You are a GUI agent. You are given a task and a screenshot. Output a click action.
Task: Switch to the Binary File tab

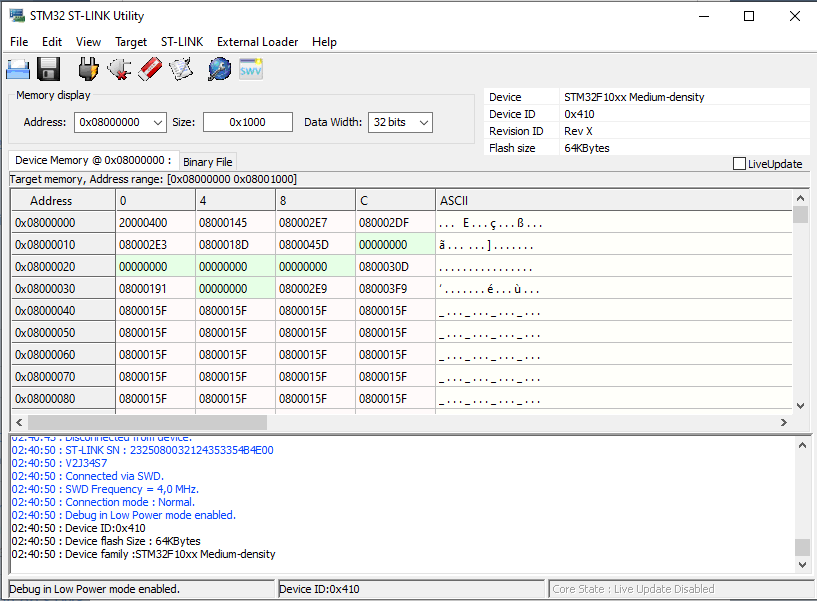[x=207, y=162]
